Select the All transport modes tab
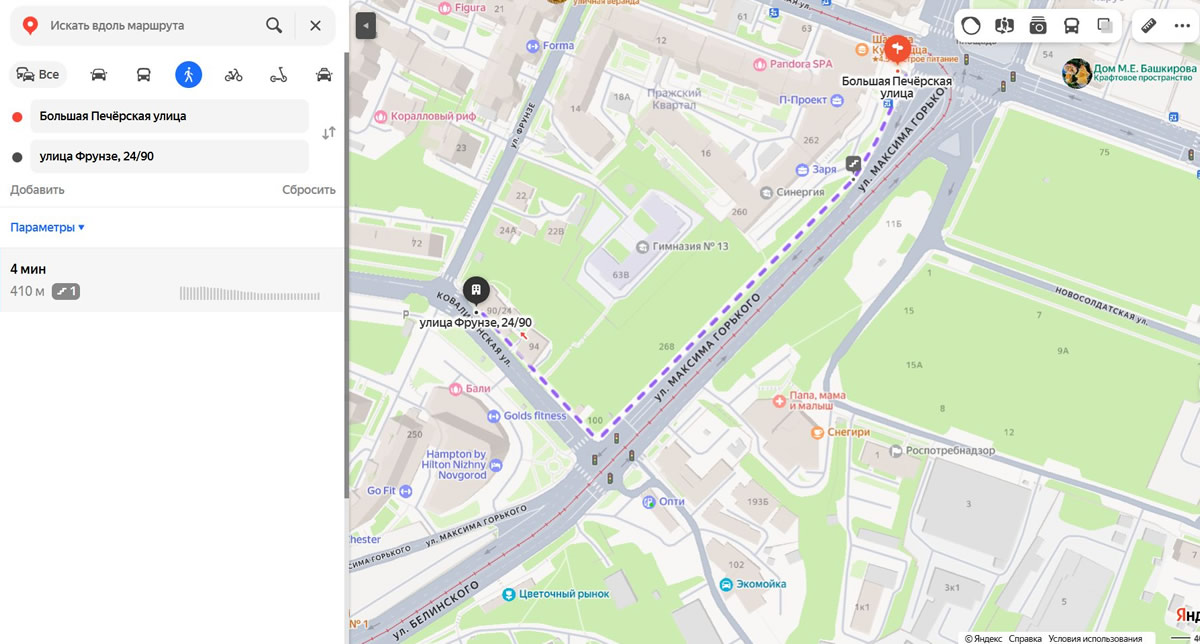 (38, 74)
